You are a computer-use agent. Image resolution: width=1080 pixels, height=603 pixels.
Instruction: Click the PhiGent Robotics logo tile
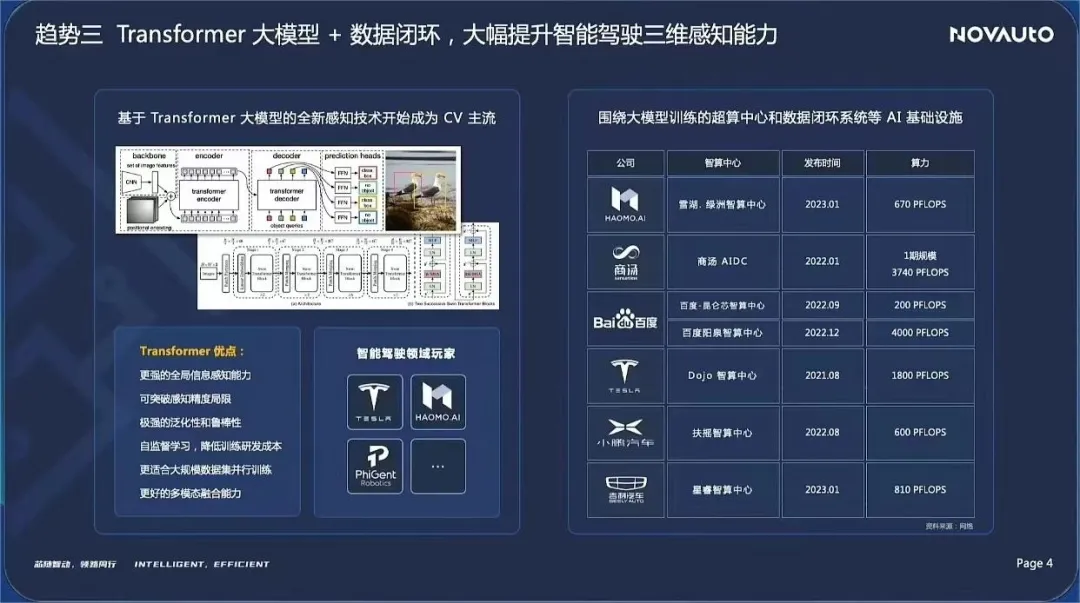[x=375, y=466]
